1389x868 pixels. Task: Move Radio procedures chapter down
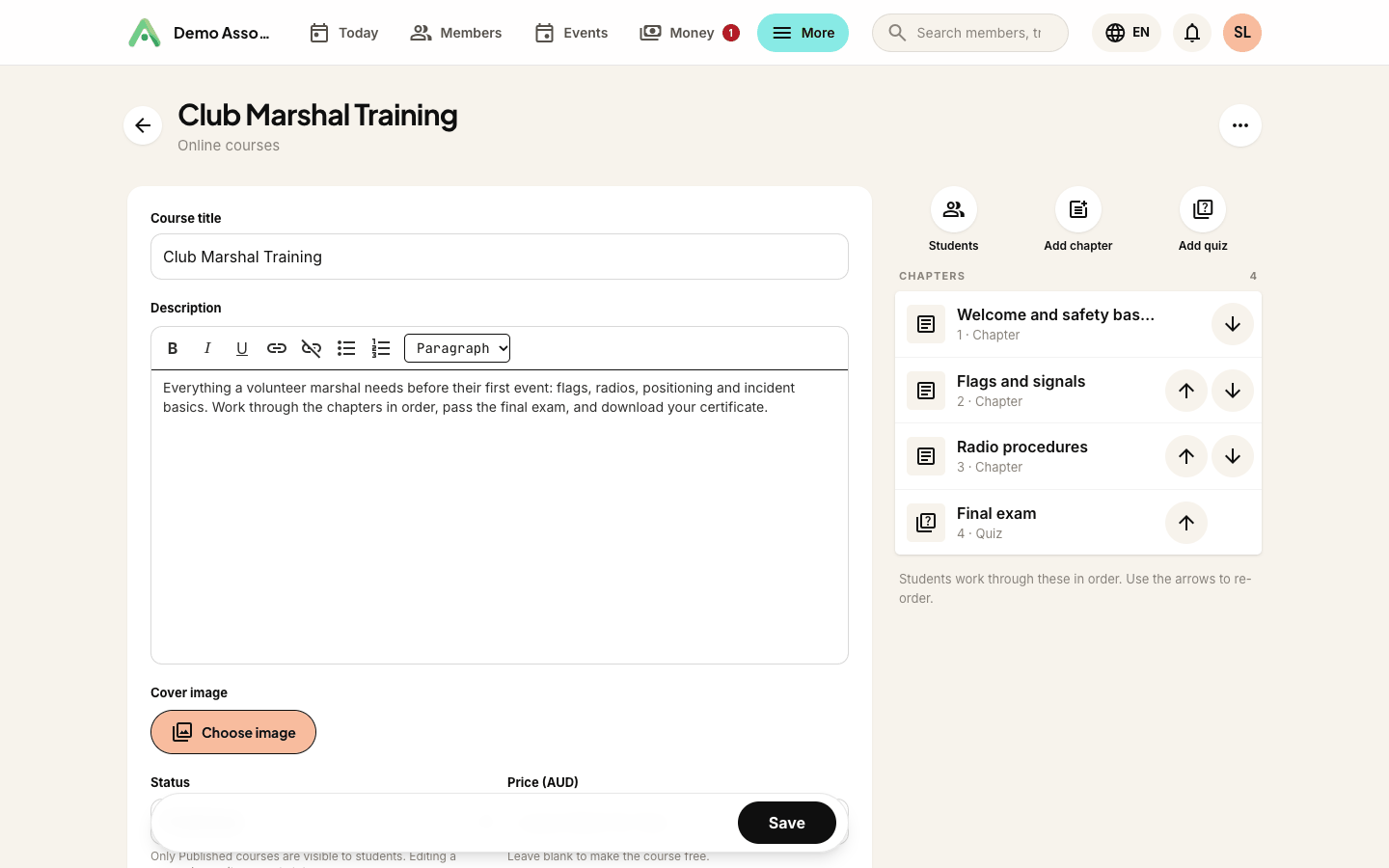(x=1233, y=456)
